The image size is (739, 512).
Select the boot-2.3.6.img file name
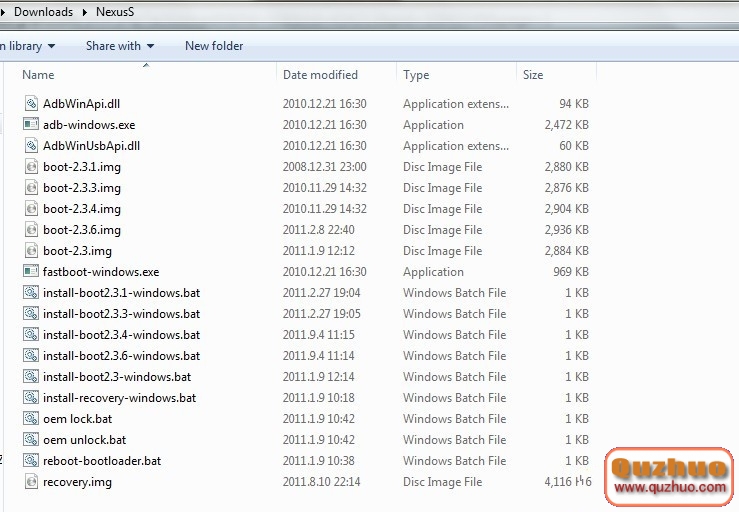coord(82,230)
